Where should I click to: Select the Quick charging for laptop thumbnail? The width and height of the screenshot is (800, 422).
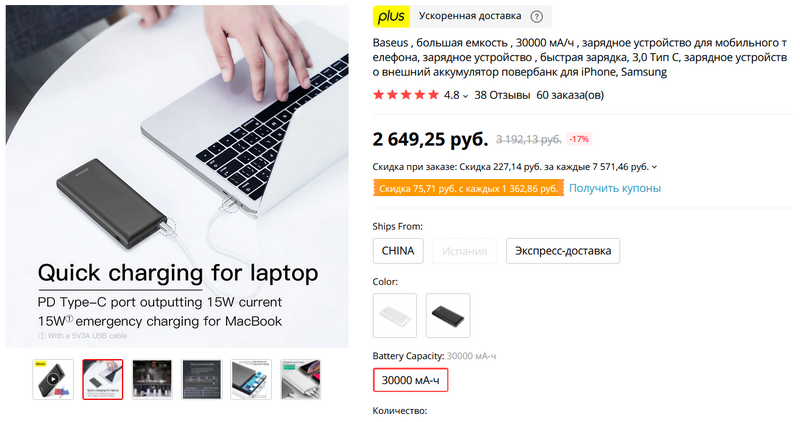103,379
